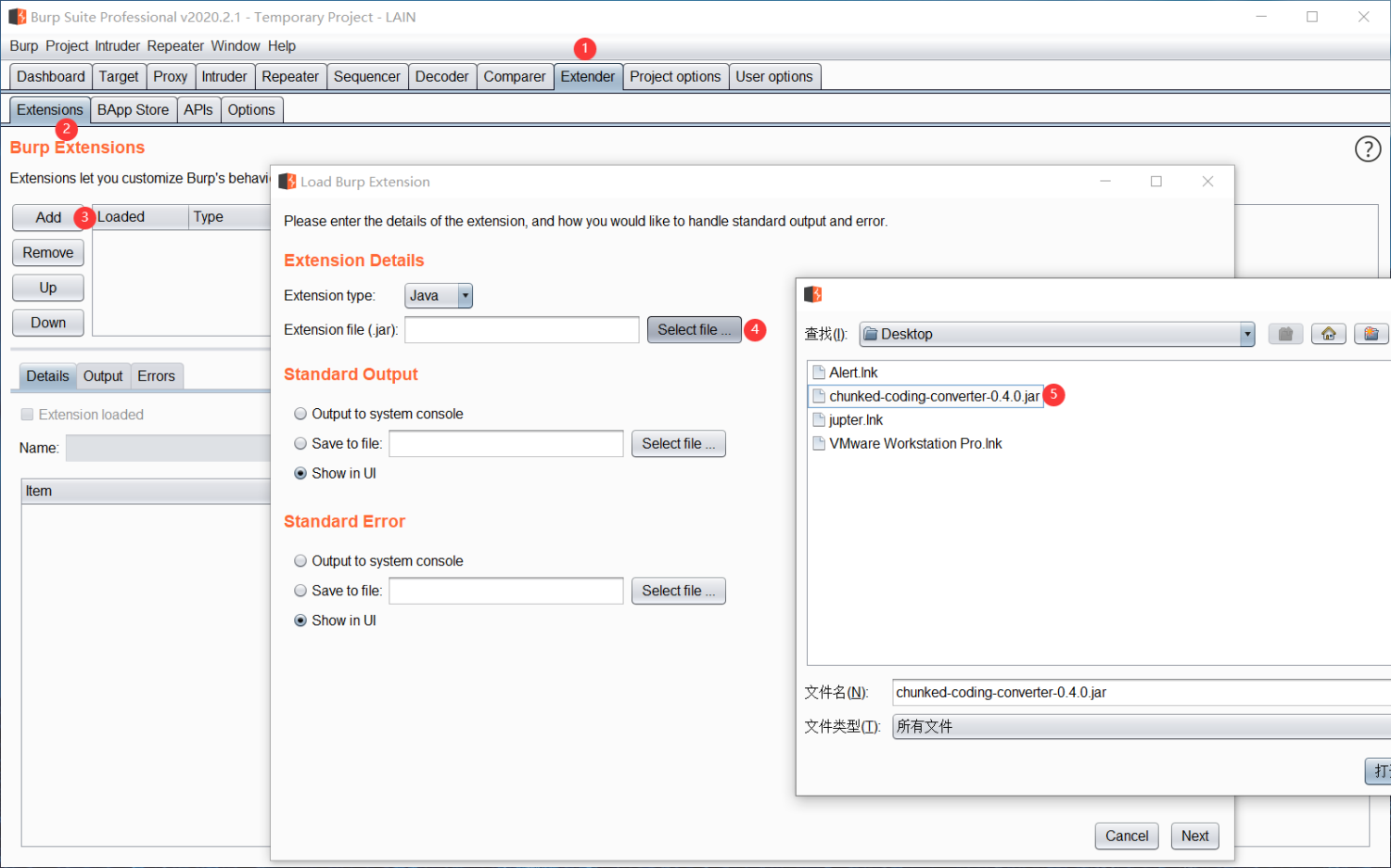The height and width of the screenshot is (868, 1391).
Task: Click the Standard Error save-to-file path field
Action: pyautogui.click(x=506, y=591)
